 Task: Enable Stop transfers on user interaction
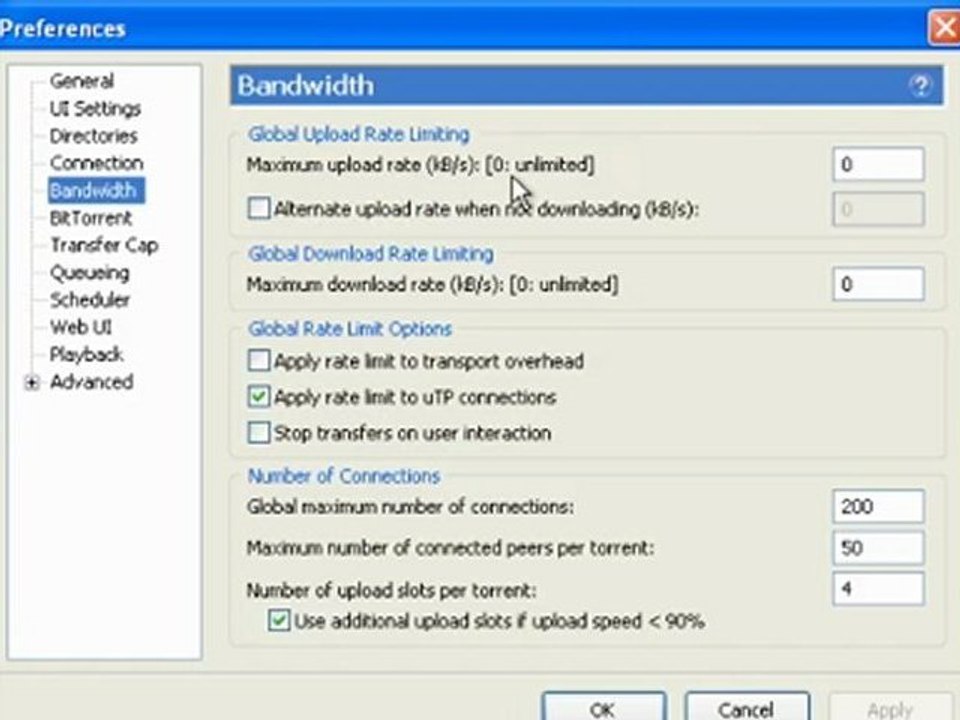pyautogui.click(x=258, y=432)
